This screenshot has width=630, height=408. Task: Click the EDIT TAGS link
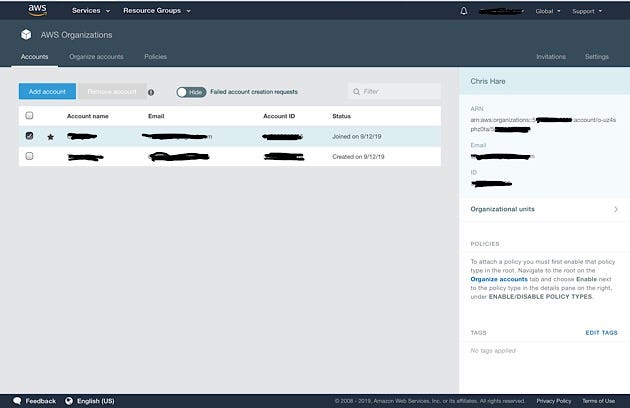click(x=601, y=332)
